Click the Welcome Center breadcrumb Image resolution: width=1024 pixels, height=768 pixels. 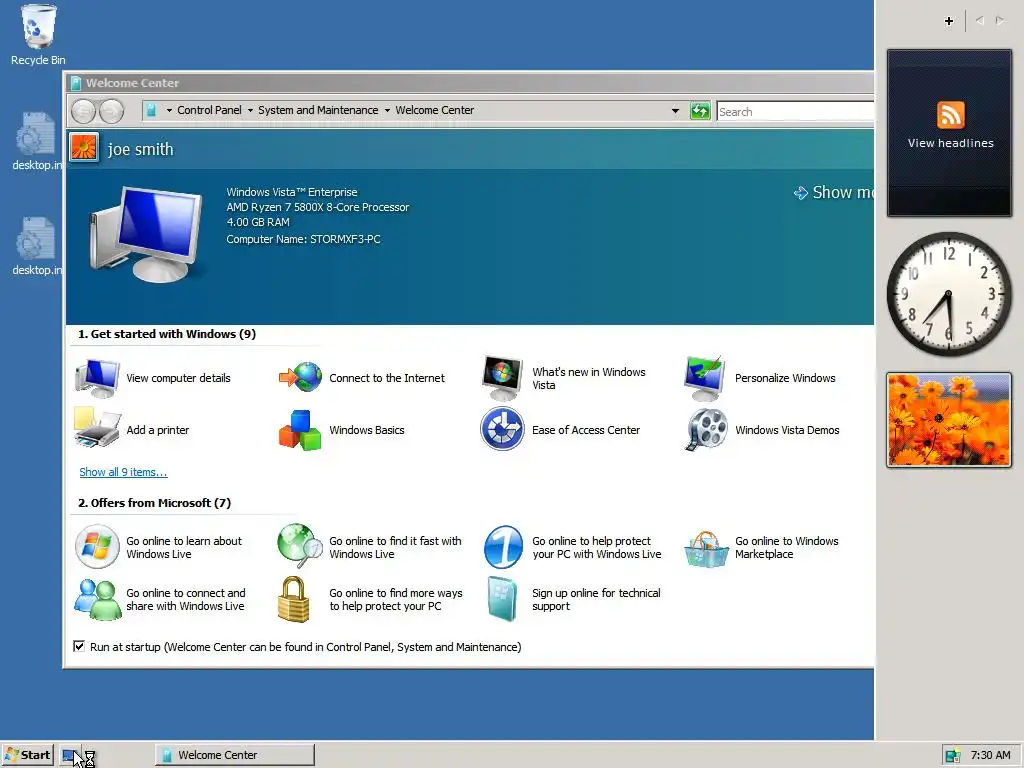click(x=434, y=110)
